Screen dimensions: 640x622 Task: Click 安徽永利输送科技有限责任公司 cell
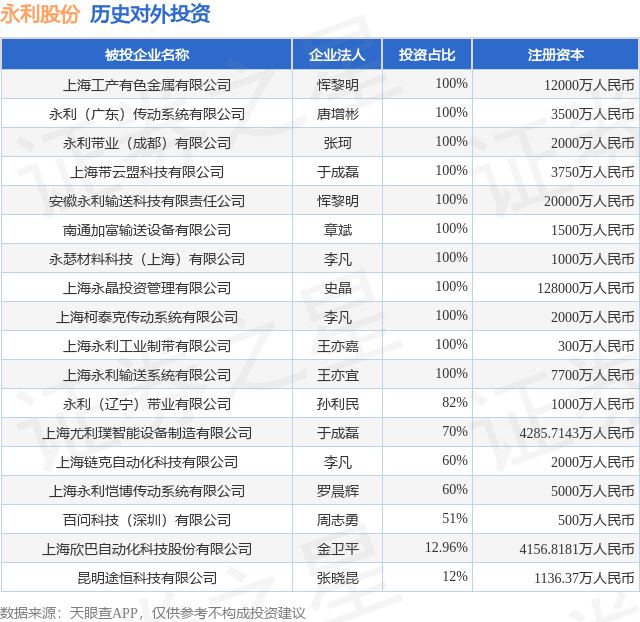click(x=147, y=201)
